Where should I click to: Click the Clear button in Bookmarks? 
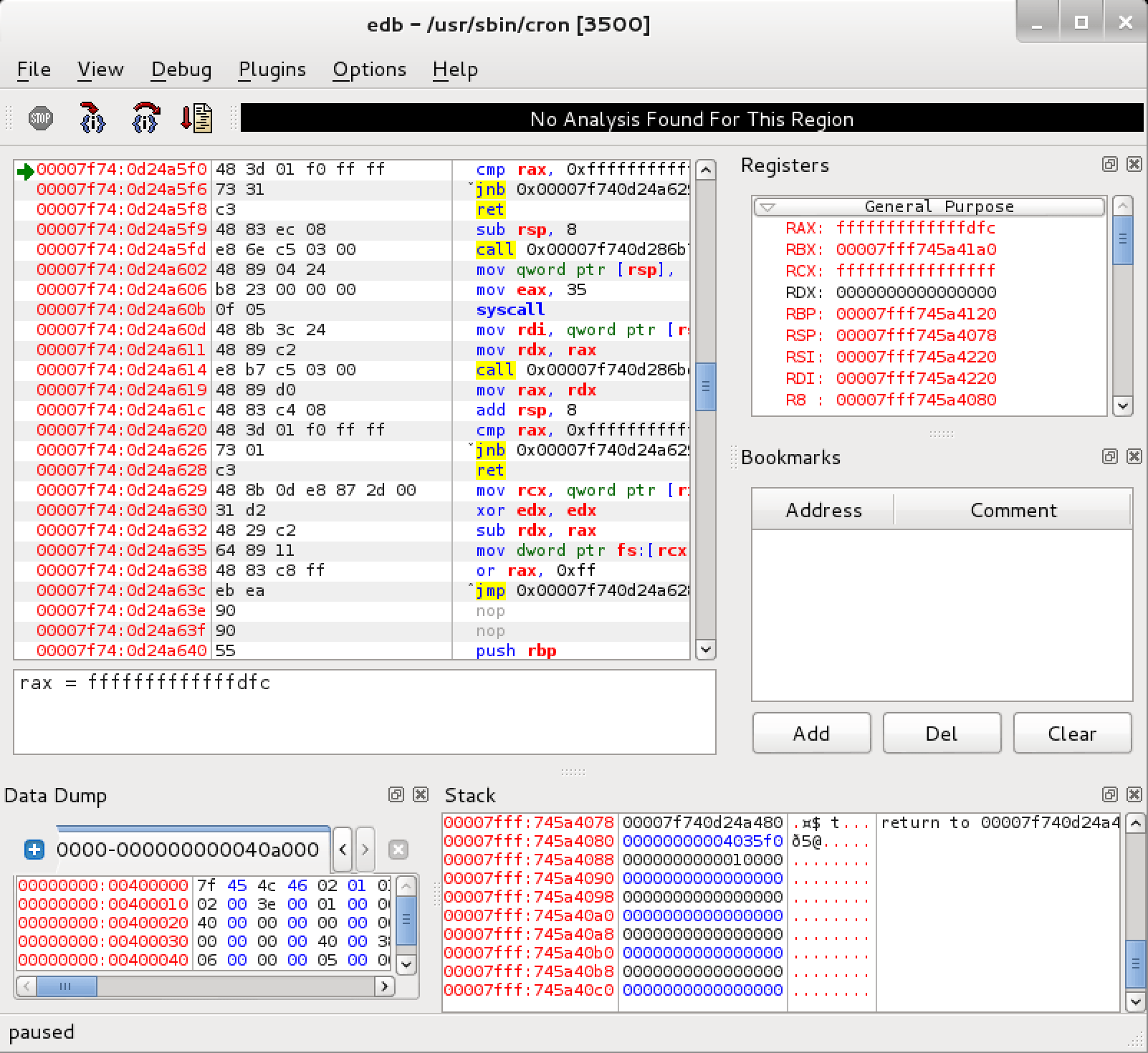(x=1072, y=733)
